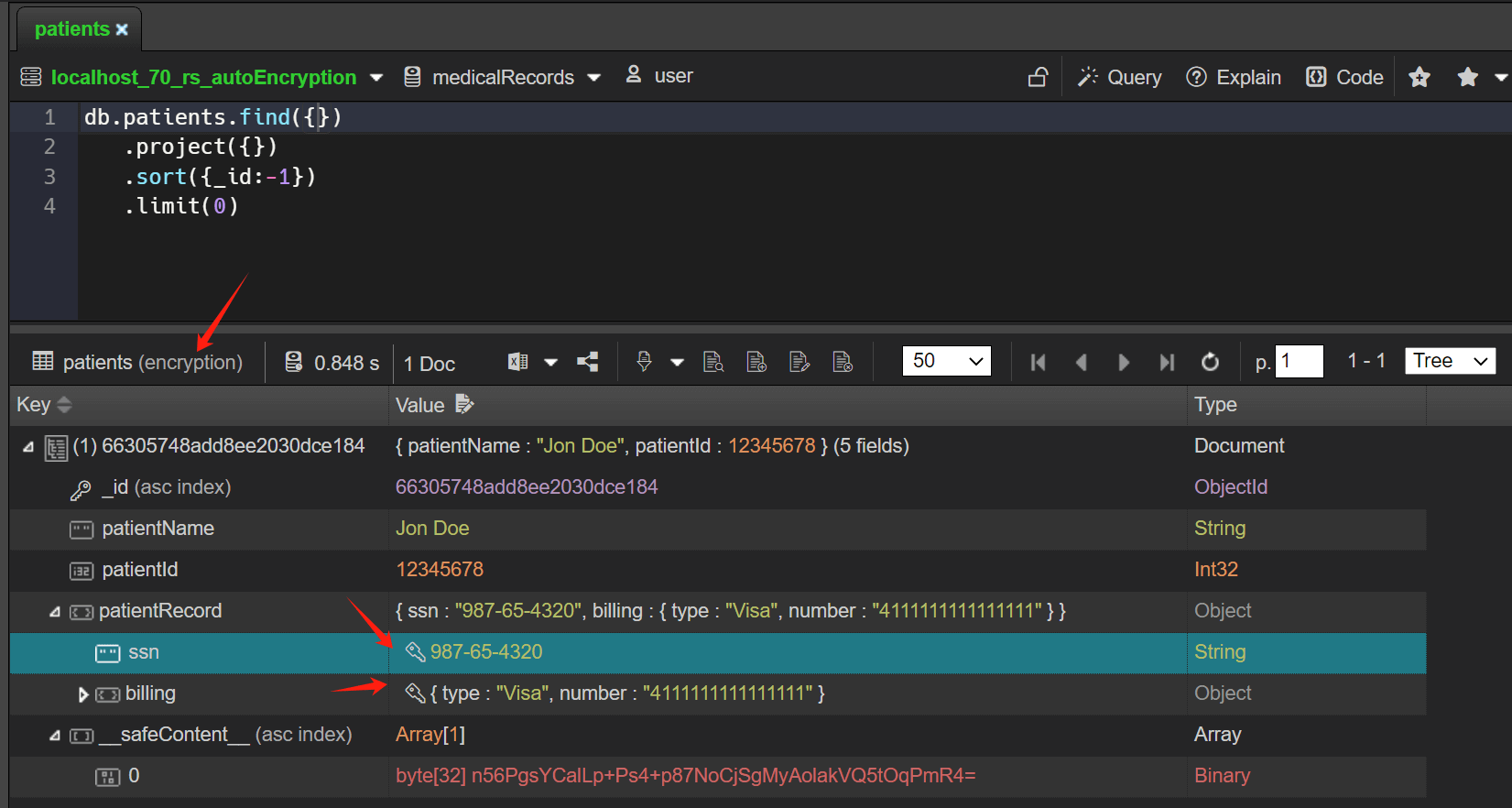Click the key icon before 987-65-4320
1512x808 pixels.
point(415,652)
